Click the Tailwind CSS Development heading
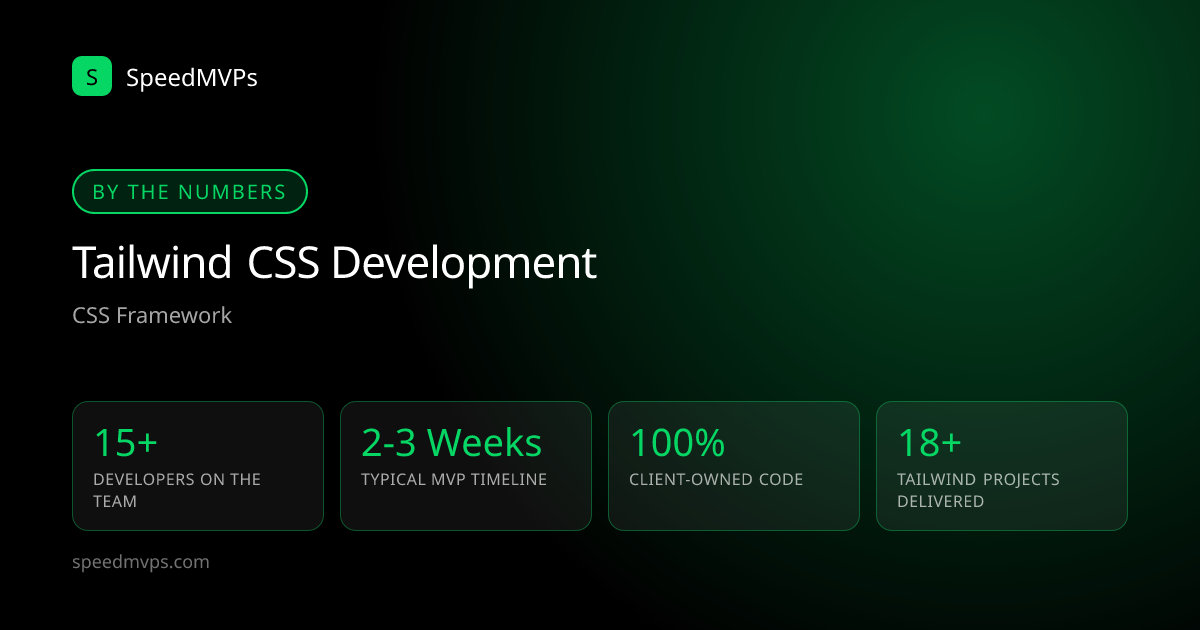The image size is (1200, 630). coord(335,263)
